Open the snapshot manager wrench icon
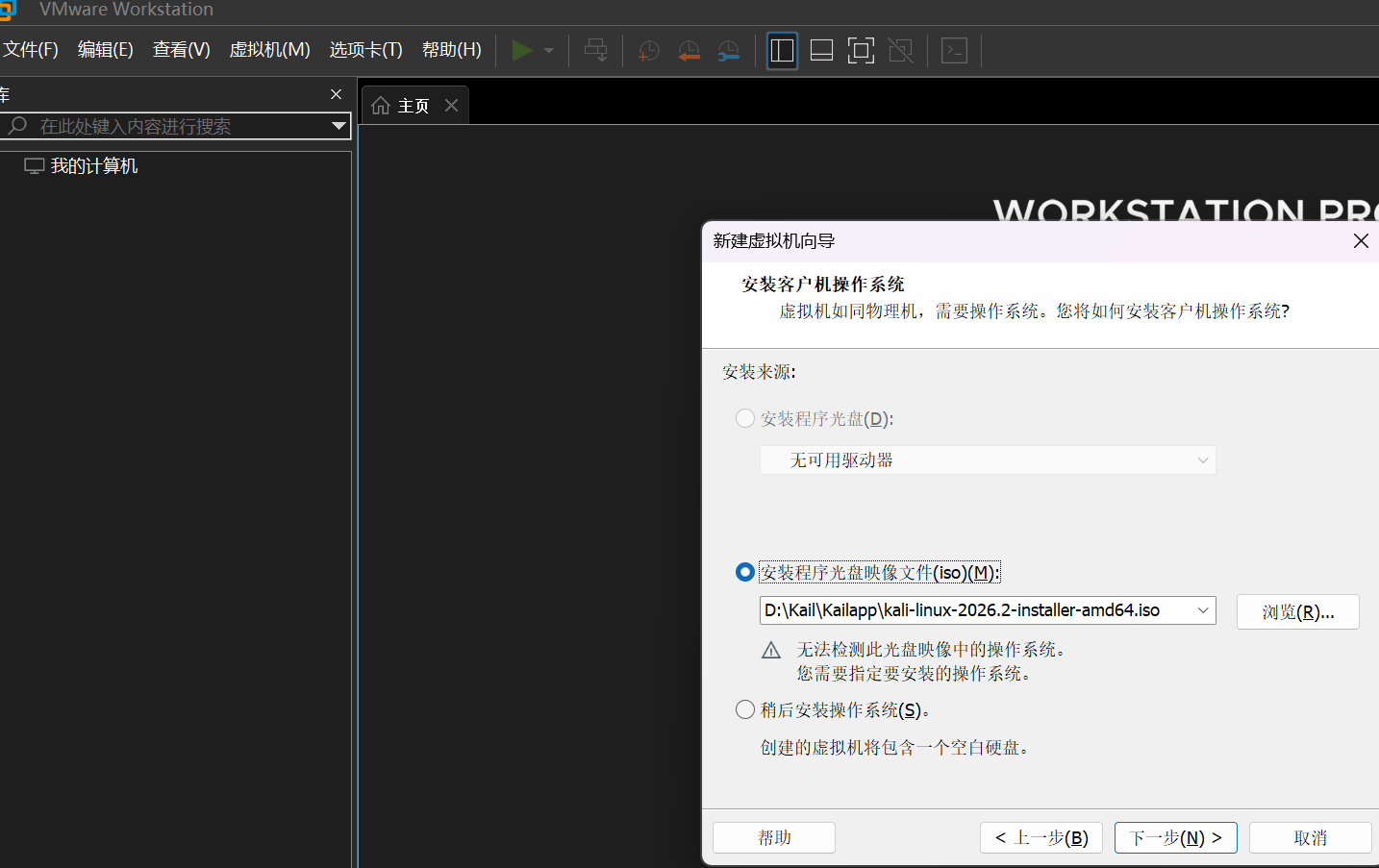1379x868 pixels. tap(729, 50)
